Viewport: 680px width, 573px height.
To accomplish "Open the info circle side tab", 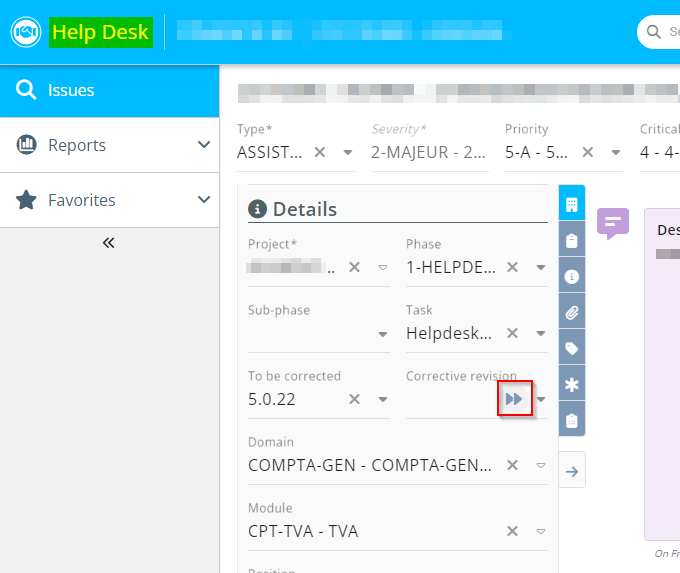I will tap(571, 277).
